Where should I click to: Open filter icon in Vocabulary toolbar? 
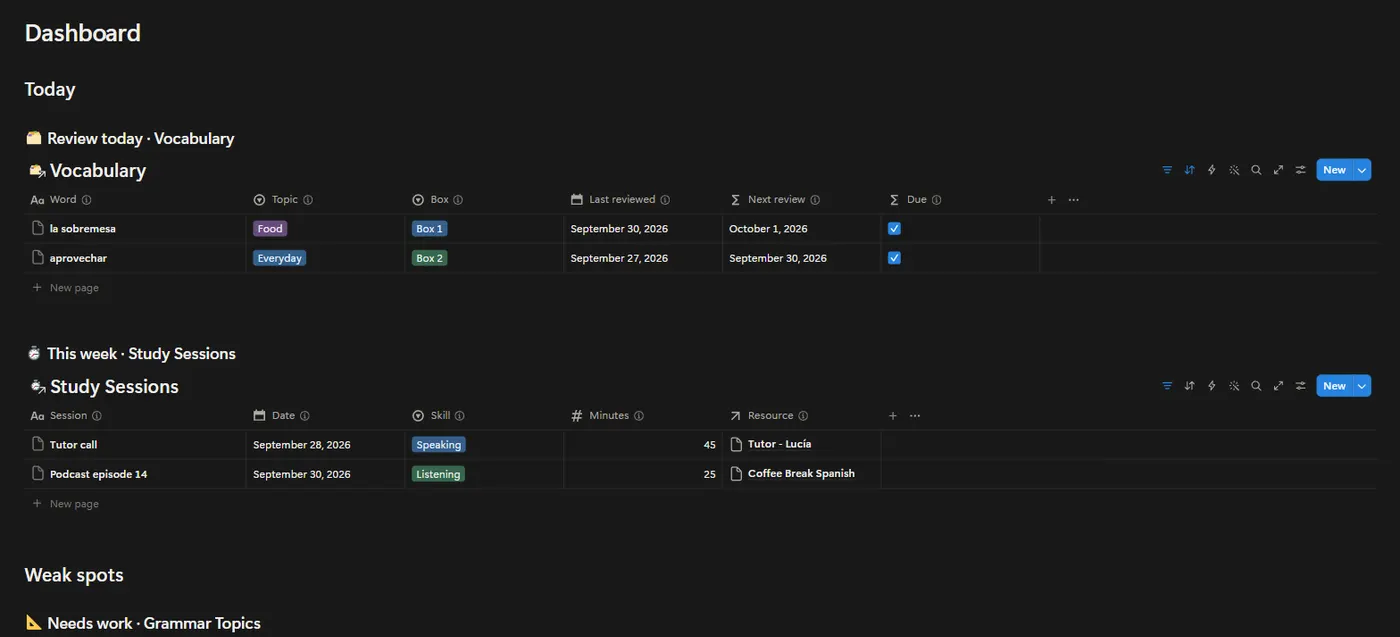pos(1167,170)
